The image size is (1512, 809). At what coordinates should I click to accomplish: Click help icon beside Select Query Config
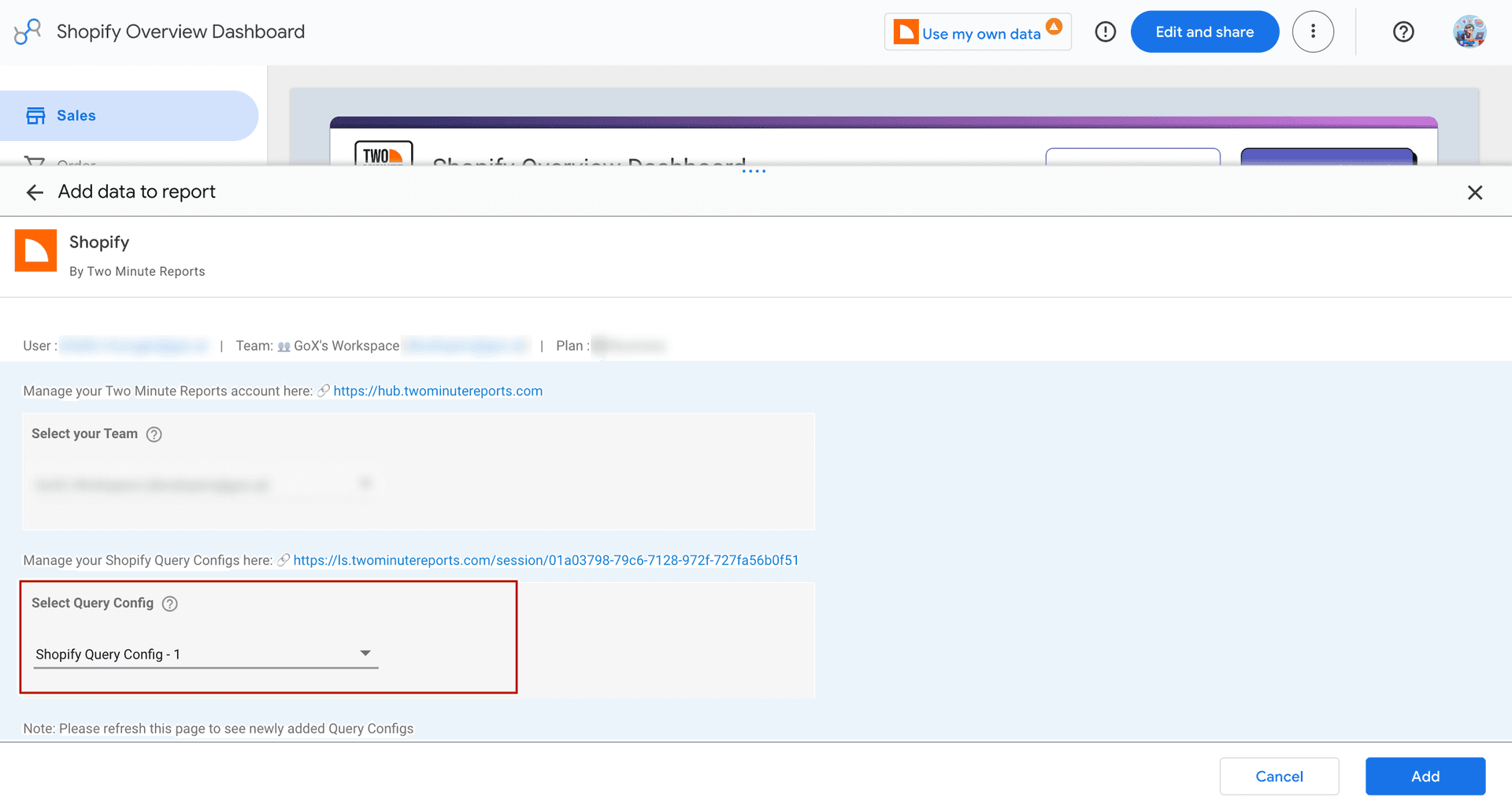click(x=170, y=603)
